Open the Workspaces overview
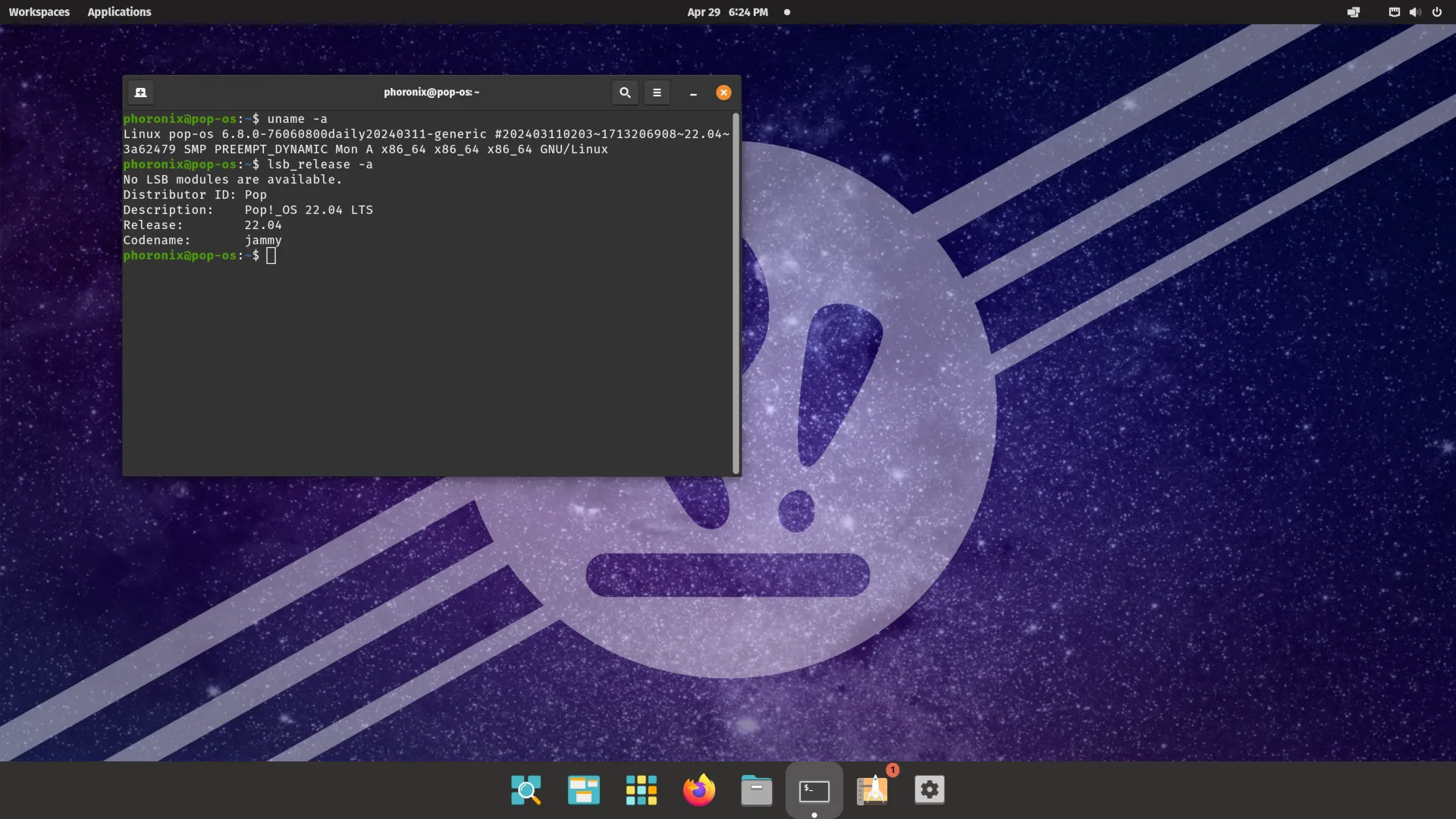Viewport: 1456px width, 819px height. click(39, 12)
